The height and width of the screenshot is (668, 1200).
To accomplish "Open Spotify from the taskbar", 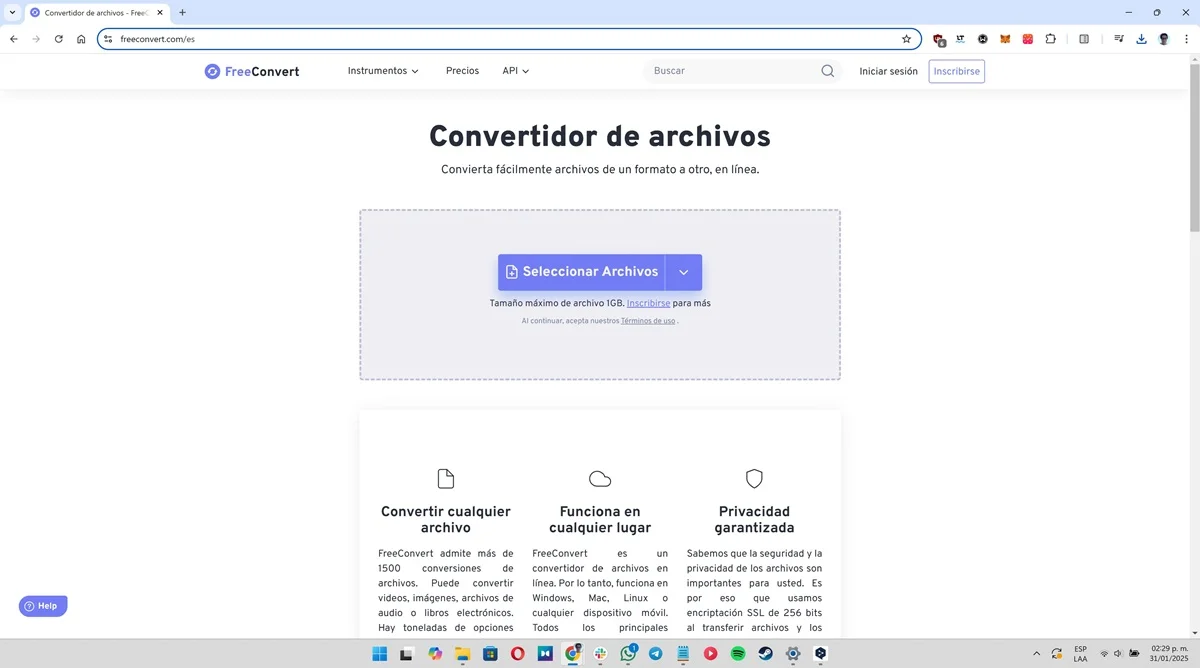I will click(x=738, y=654).
